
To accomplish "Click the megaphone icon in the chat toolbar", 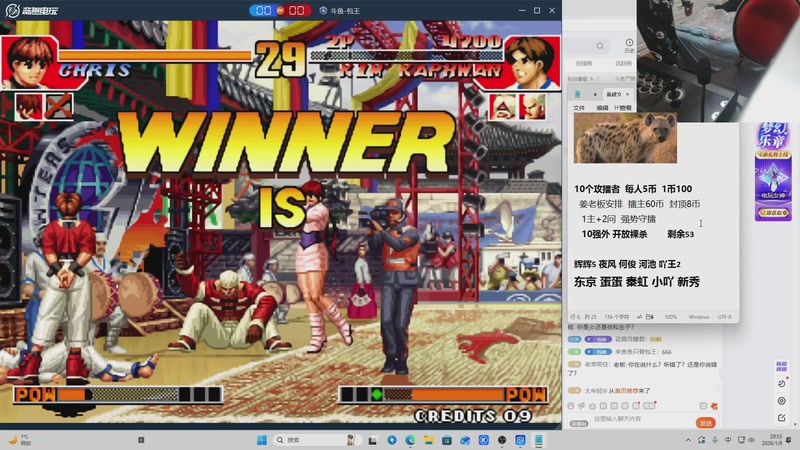I will pos(581,406).
